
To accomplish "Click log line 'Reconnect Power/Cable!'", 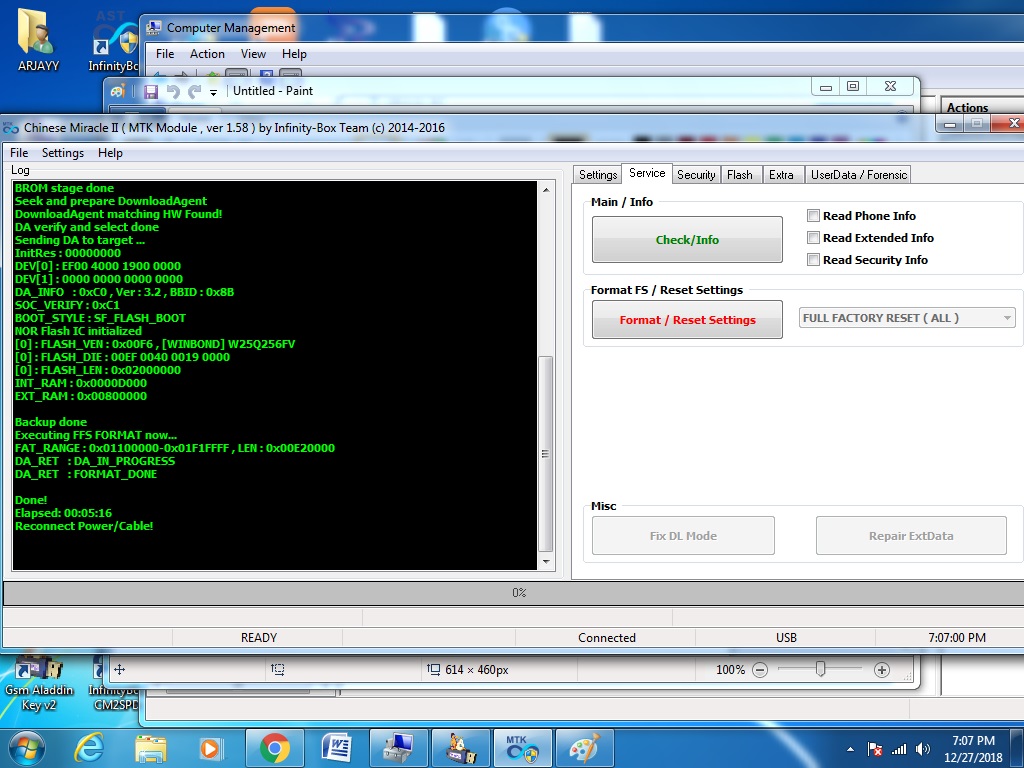I will click(84, 526).
